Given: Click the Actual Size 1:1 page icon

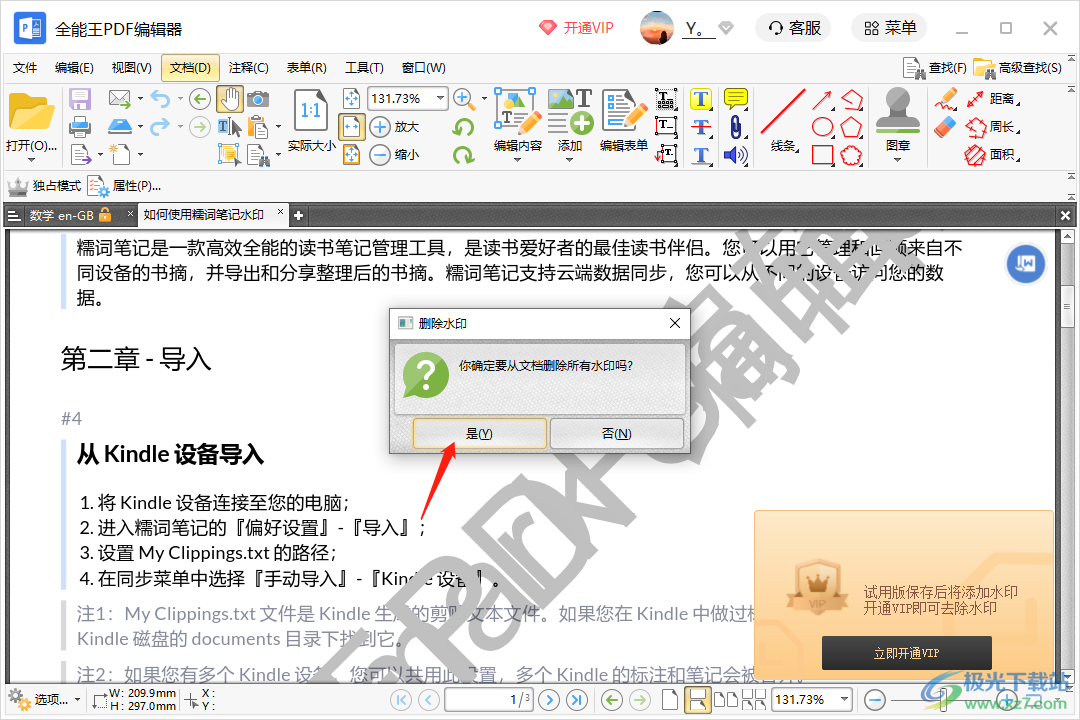Looking at the screenshot, I should (311, 110).
